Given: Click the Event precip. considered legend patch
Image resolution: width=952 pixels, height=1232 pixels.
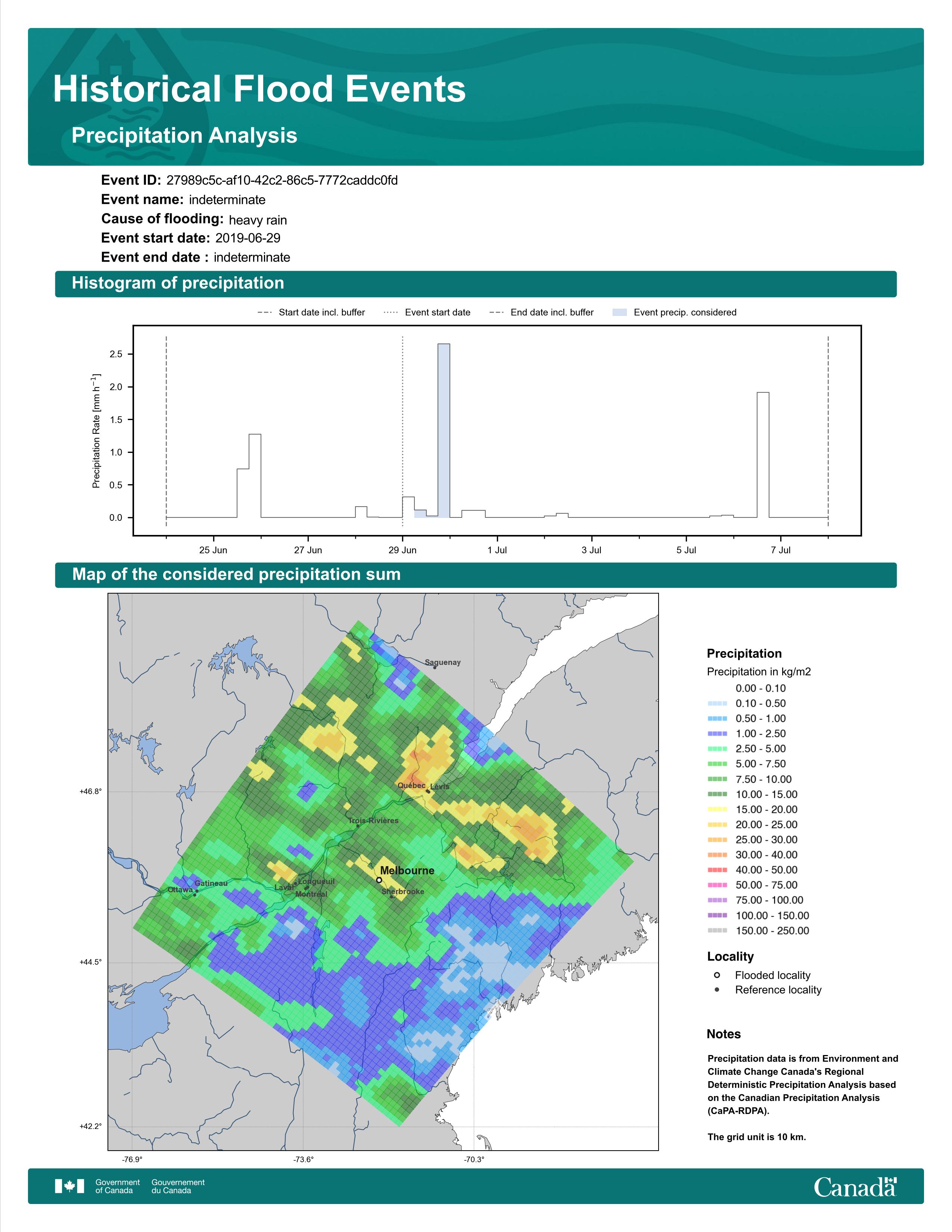Looking at the screenshot, I should (619, 312).
